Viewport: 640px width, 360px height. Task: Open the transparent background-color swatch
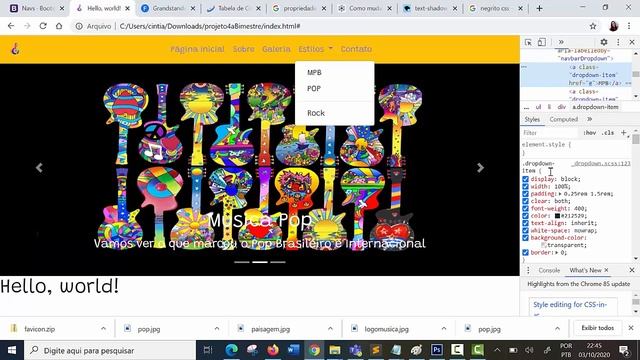tap(543, 245)
